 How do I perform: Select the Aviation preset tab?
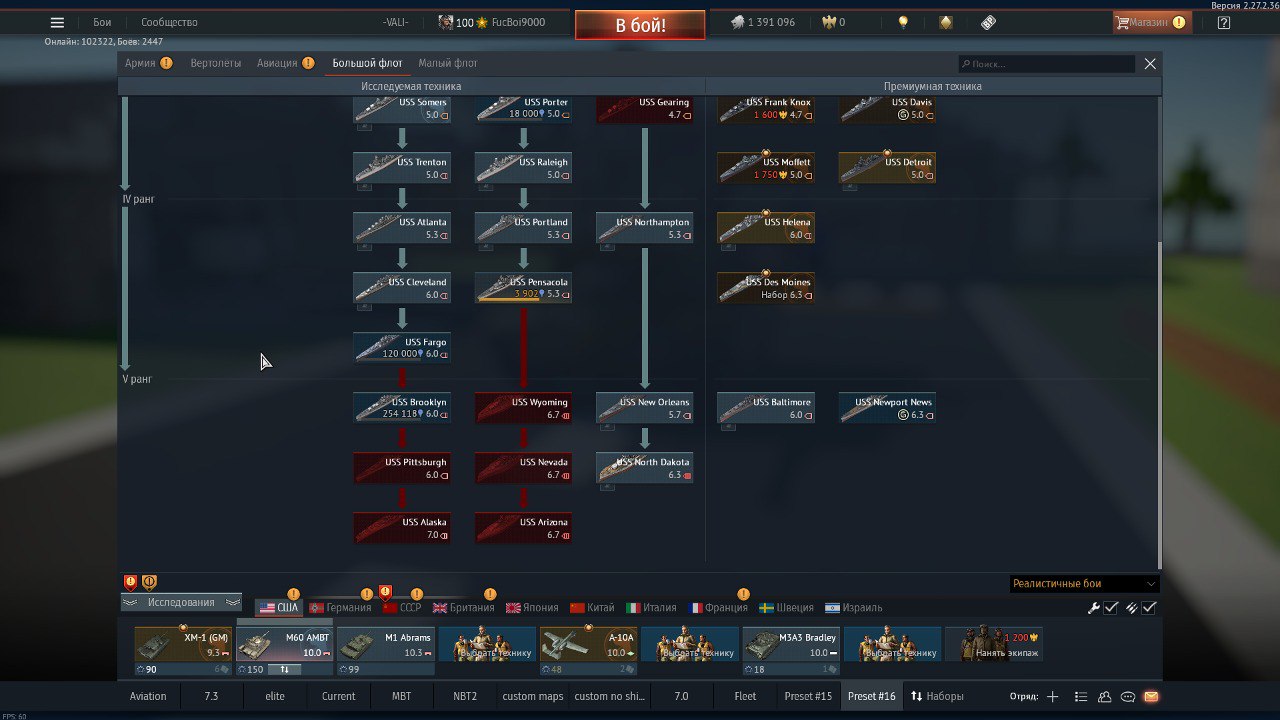pyautogui.click(x=148, y=696)
